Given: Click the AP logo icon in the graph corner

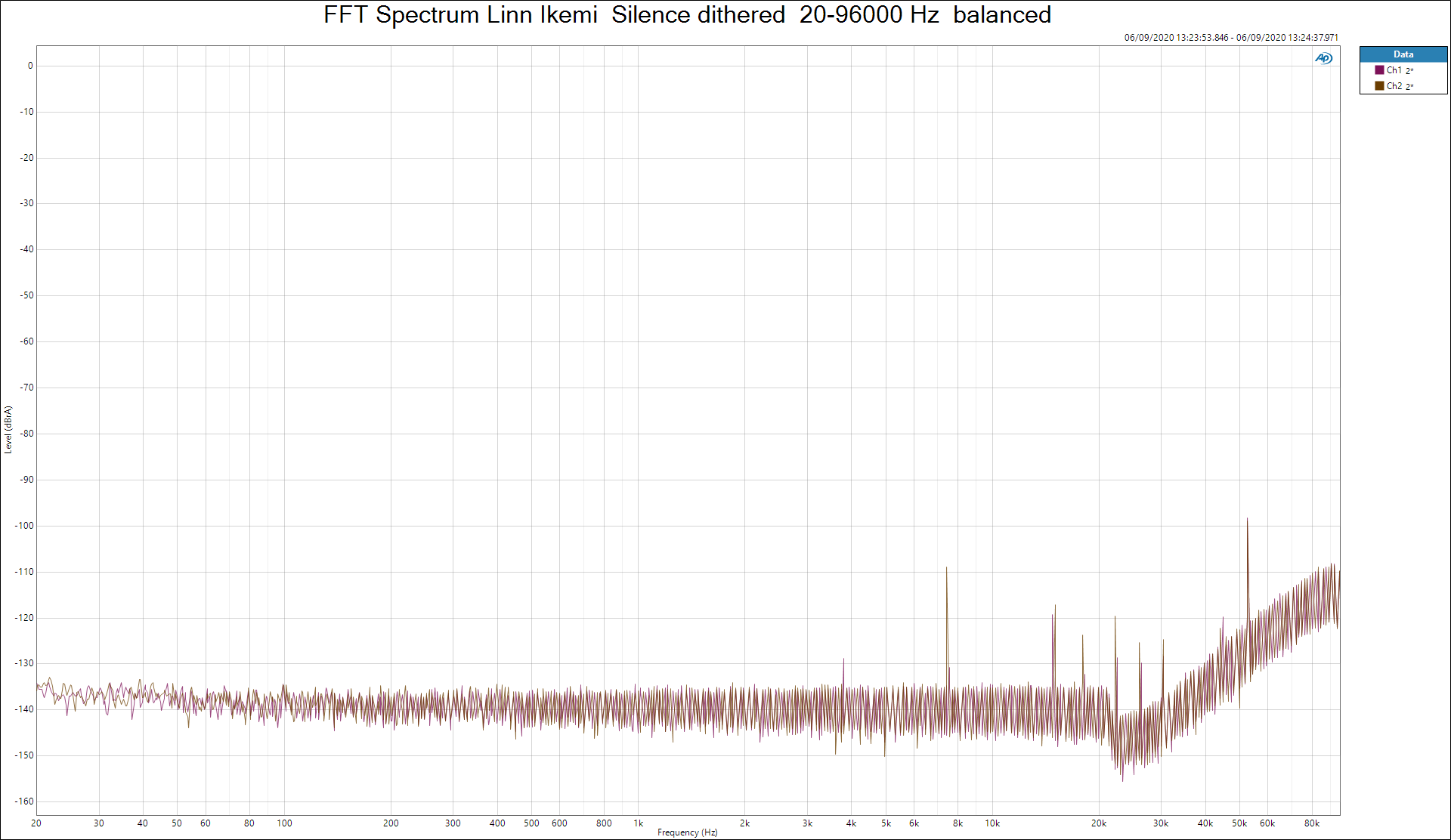Looking at the screenshot, I should click(1323, 58).
